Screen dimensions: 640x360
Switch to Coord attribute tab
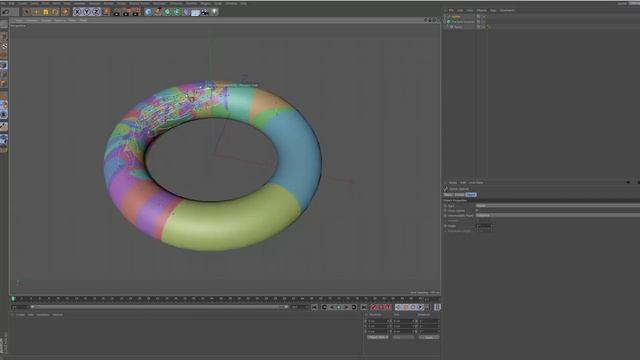(x=459, y=195)
